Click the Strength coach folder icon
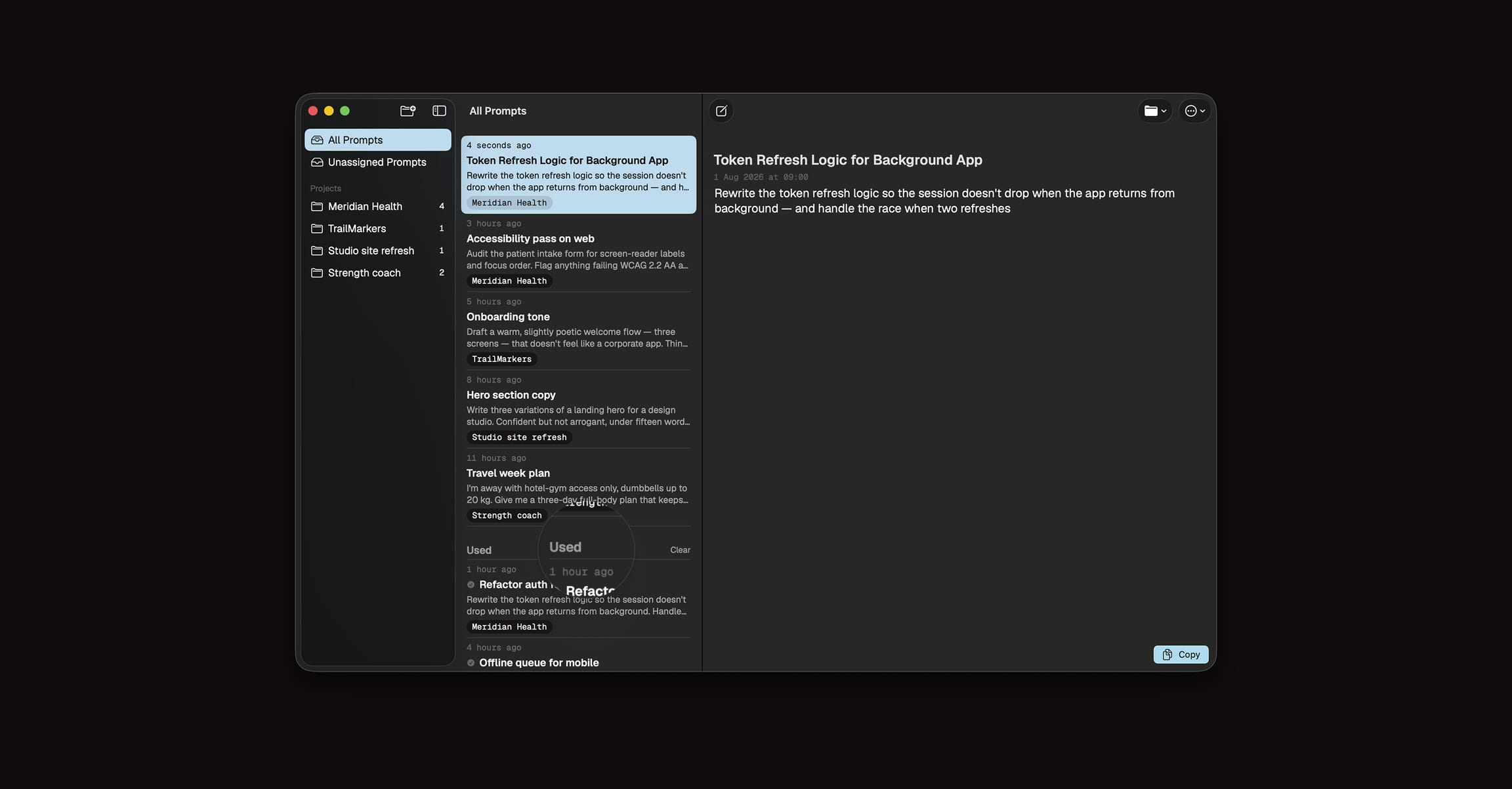The image size is (1512, 789). click(x=317, y=273)
